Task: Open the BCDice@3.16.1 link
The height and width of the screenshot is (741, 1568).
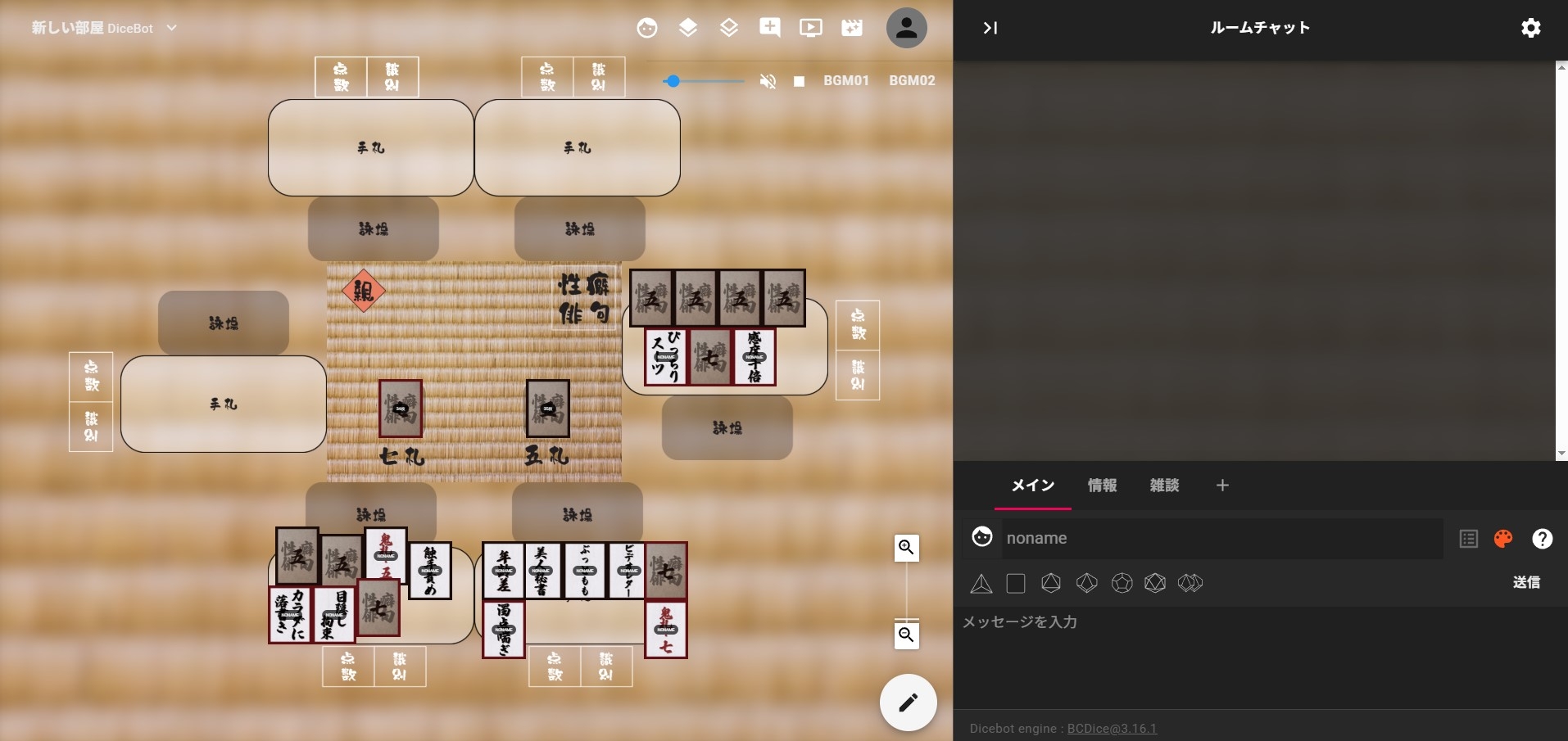Action: tap(1111, 728)
